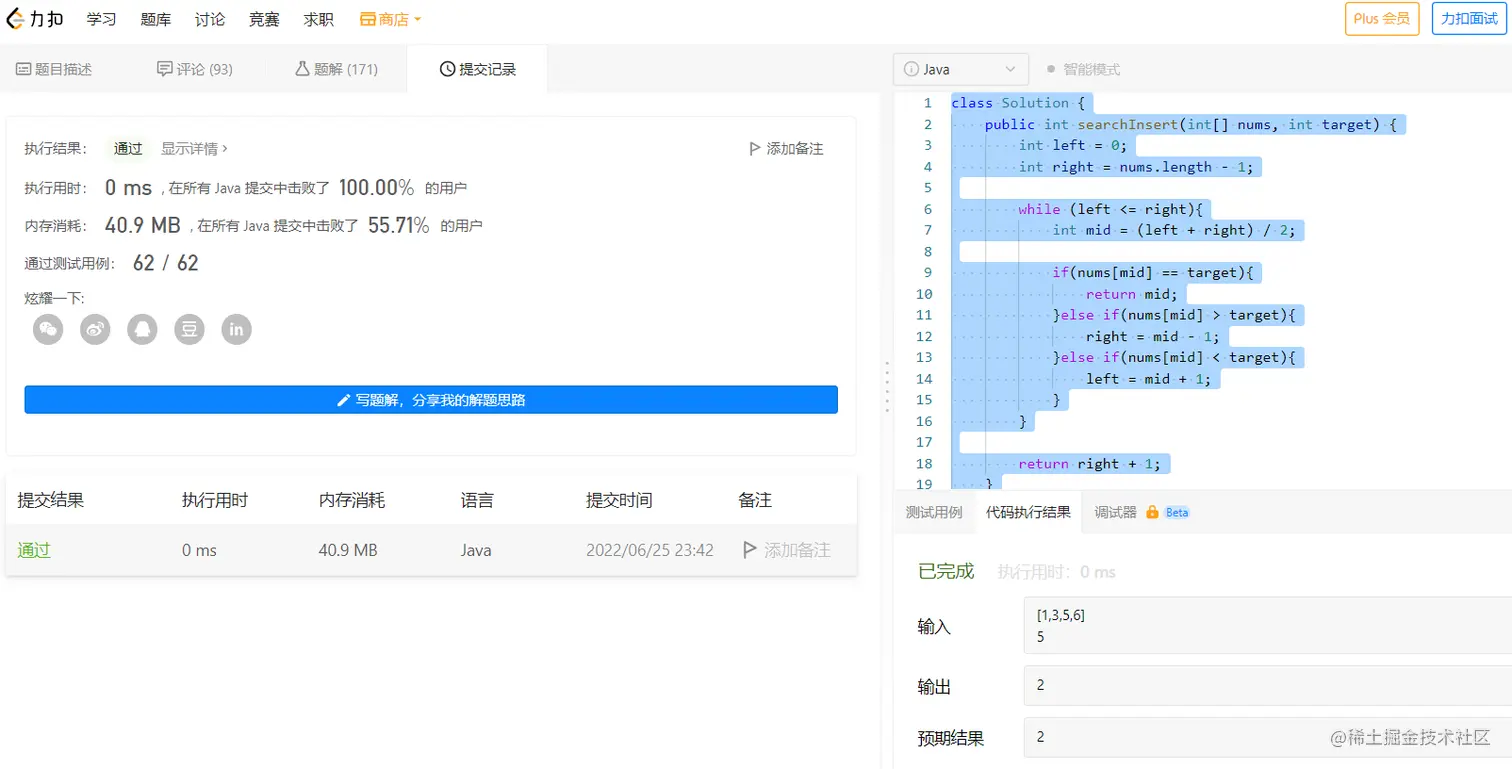Share result via WeChat icon
The height and width of the screenshot is (769, 1512).
point(48,329)
